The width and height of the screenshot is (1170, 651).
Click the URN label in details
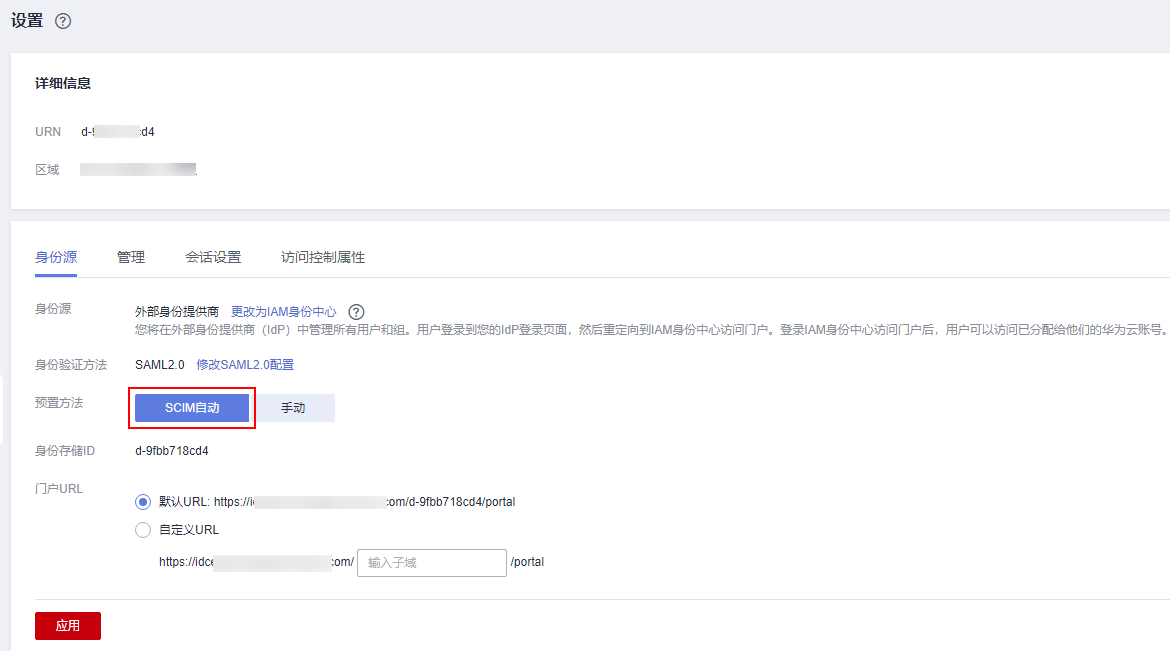48,132
